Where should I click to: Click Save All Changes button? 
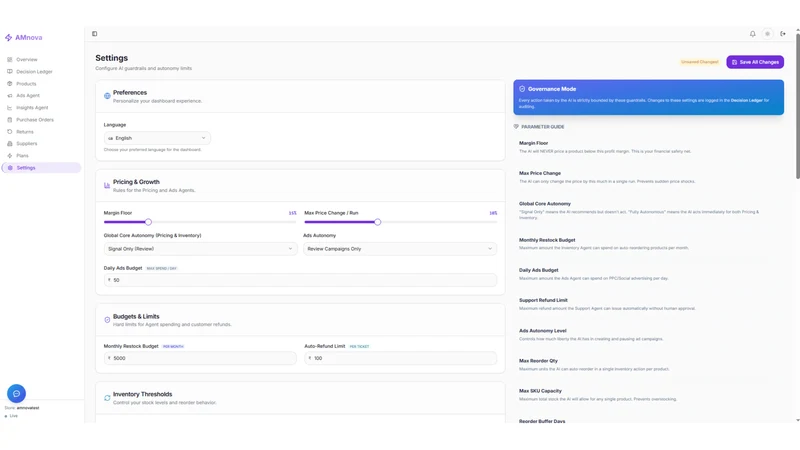(x=755, y=62)
